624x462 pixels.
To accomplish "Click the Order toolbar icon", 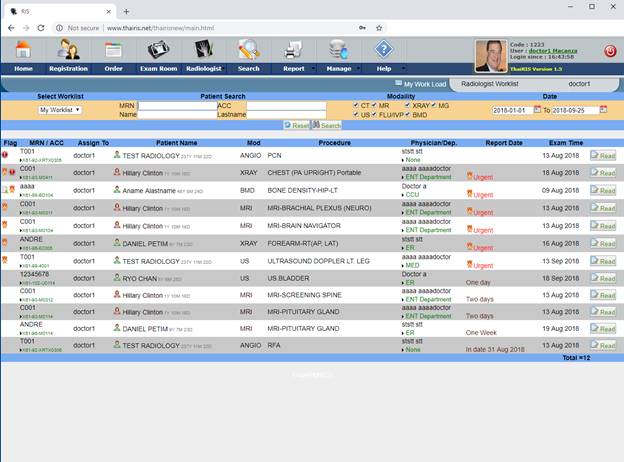I will pos(113,50).
